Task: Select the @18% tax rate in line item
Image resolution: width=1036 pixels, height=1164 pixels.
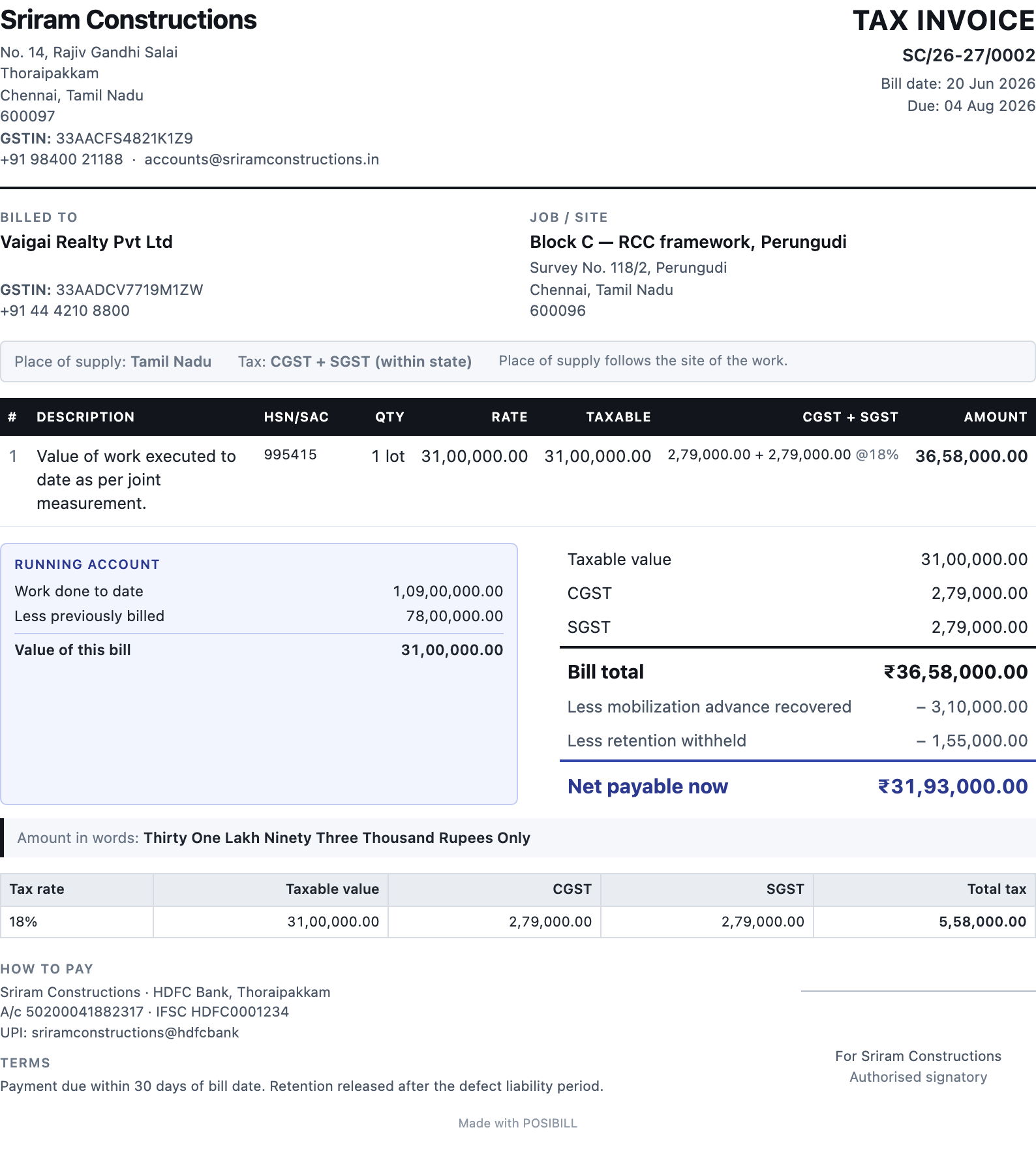Action: pos(877,455)
